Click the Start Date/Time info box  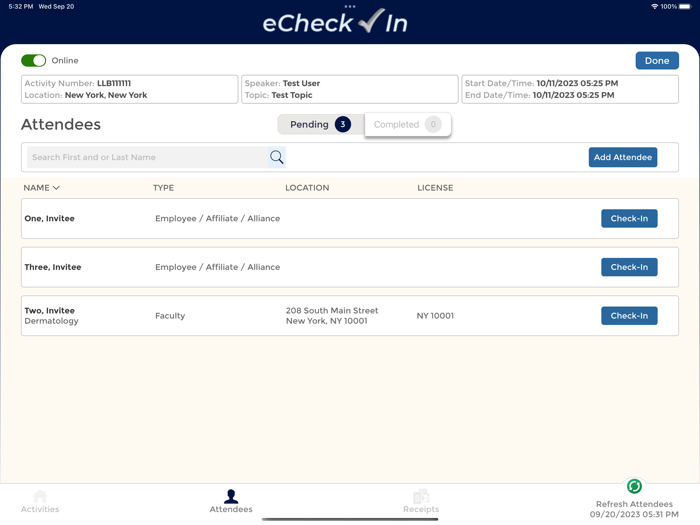[570, 89]
